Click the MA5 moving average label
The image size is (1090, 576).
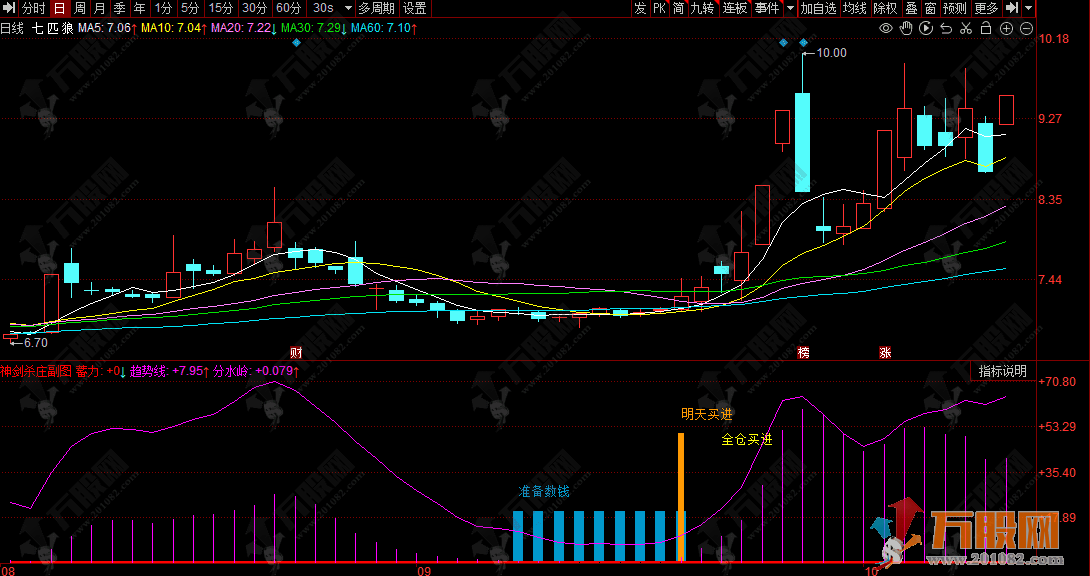point(104,28)
